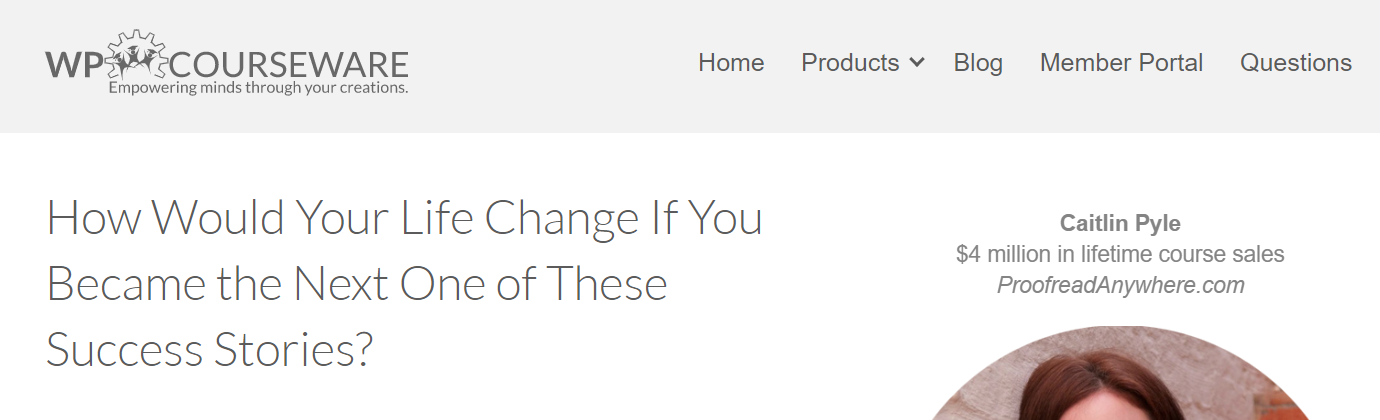Click the Empowering minds tagline under logo
1380x420 pixels.
(258, 88)
